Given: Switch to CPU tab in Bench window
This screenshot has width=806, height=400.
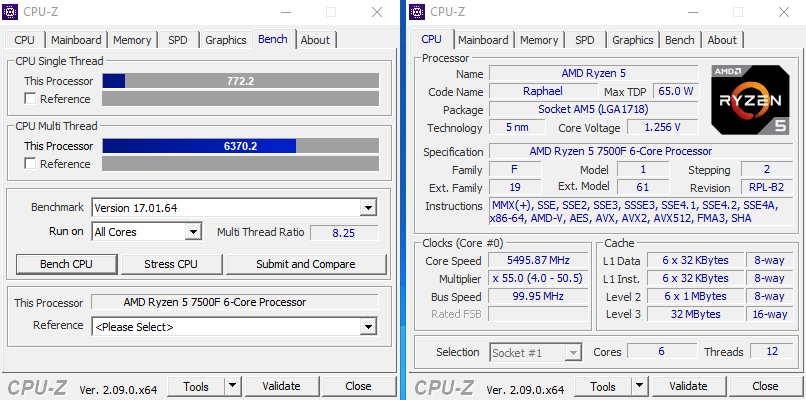Looking at the screenshot, I should (25, 40).
